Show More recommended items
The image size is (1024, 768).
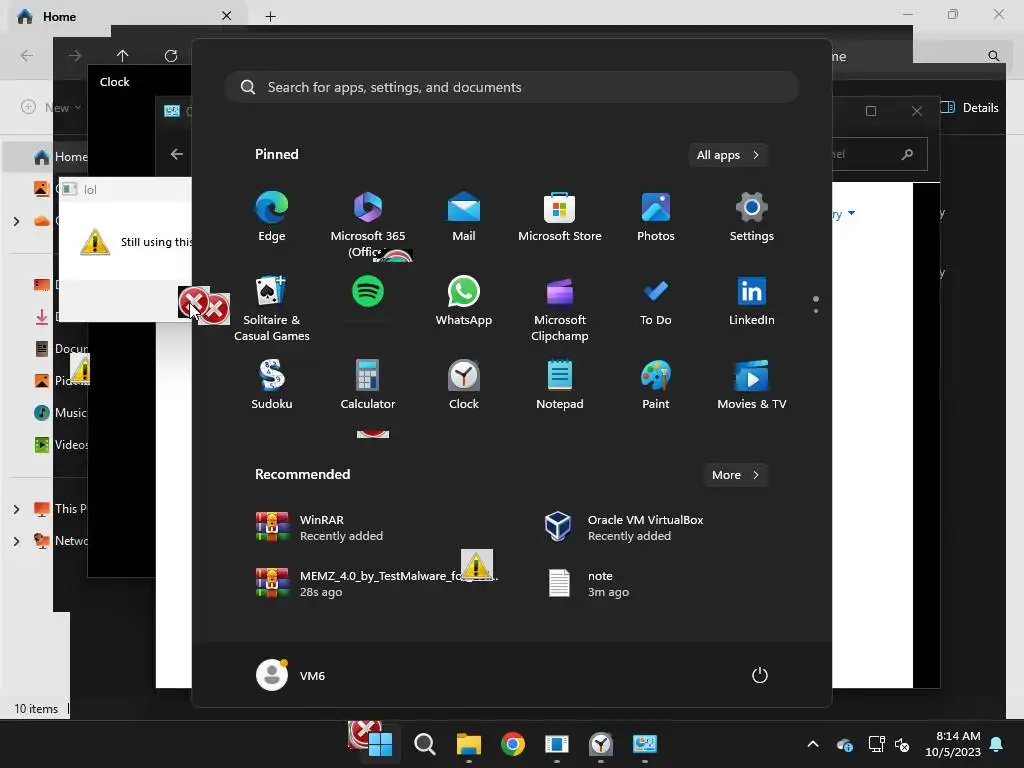(x=735, y=475)
